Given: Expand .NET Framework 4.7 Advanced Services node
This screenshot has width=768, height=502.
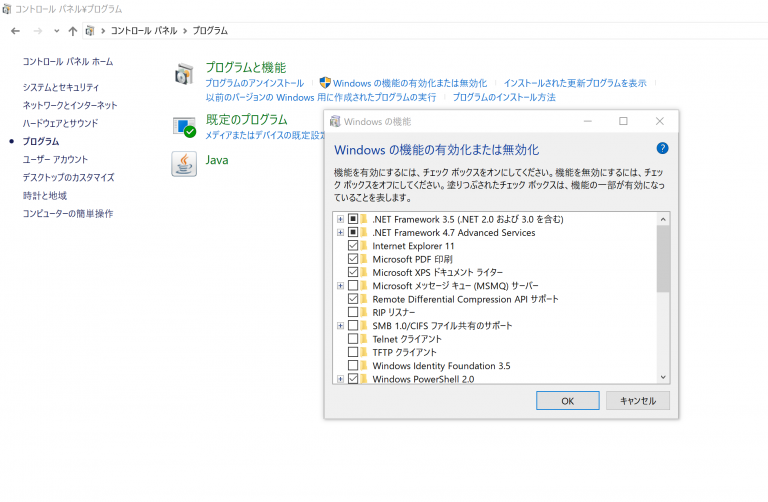Looking at the screenshot, I should 340,232.
